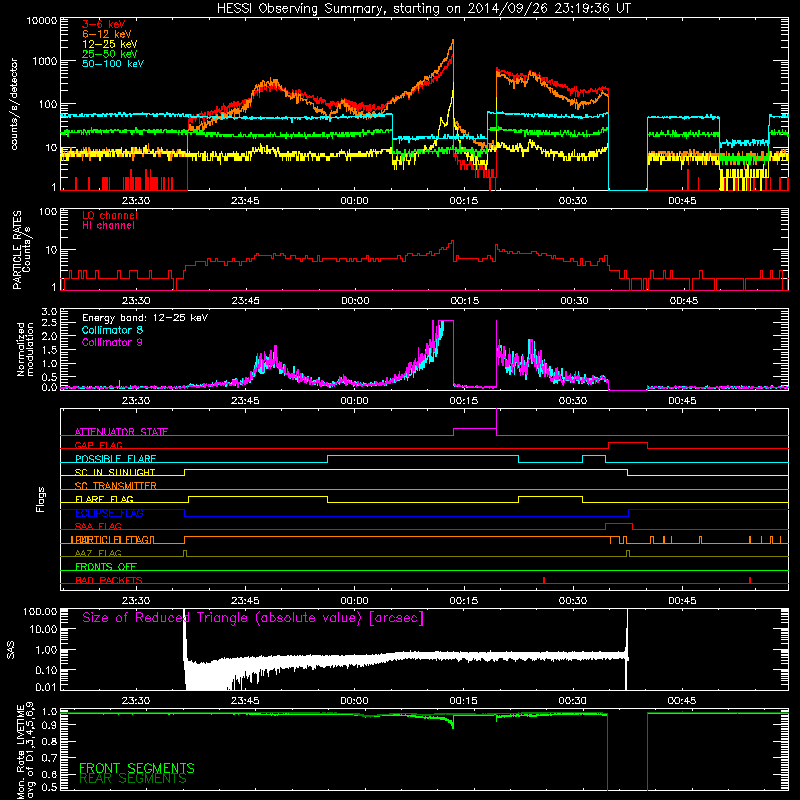Click the HESSI Observing Summary title text

[x=424, y=9]
